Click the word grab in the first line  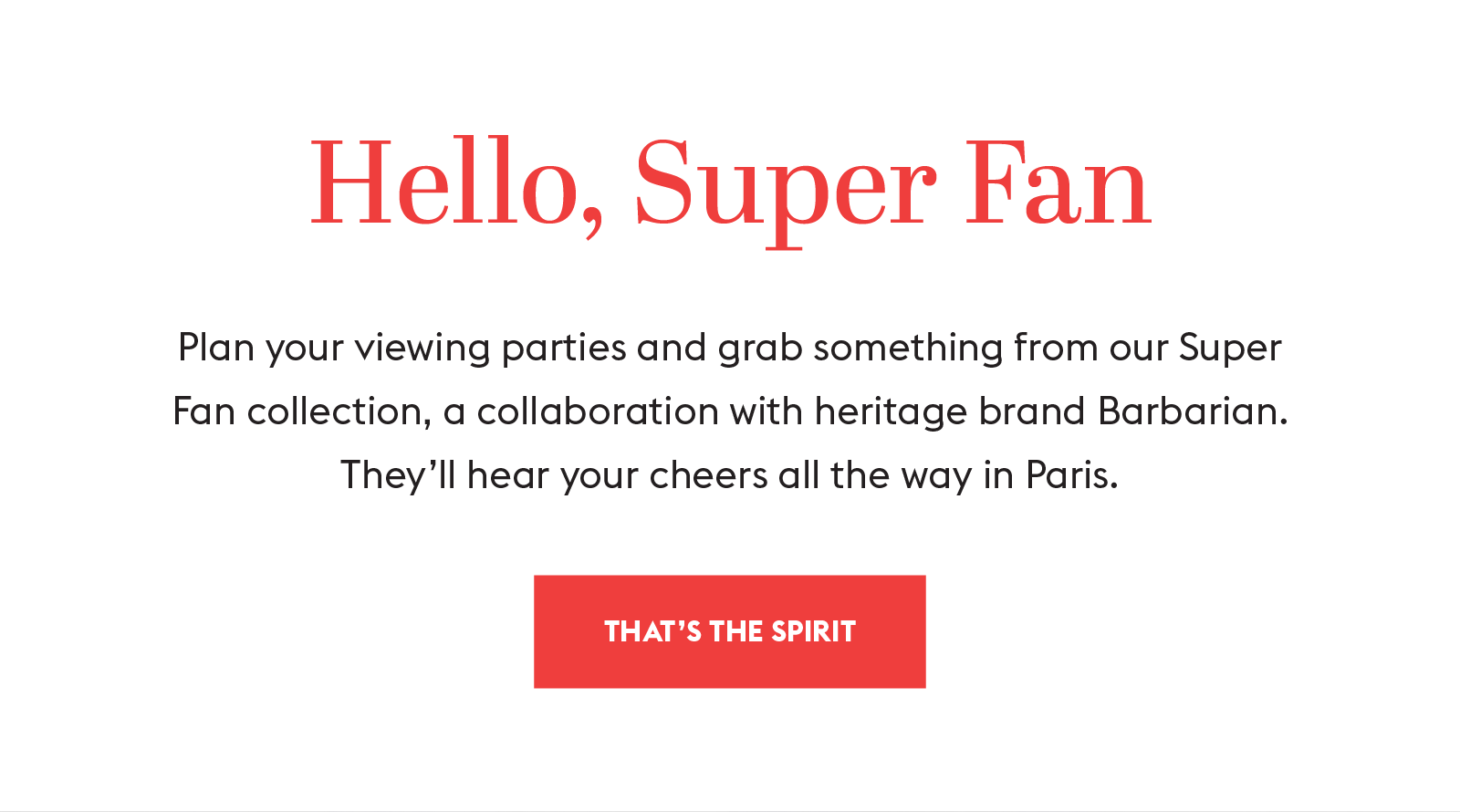coord(759,349)
